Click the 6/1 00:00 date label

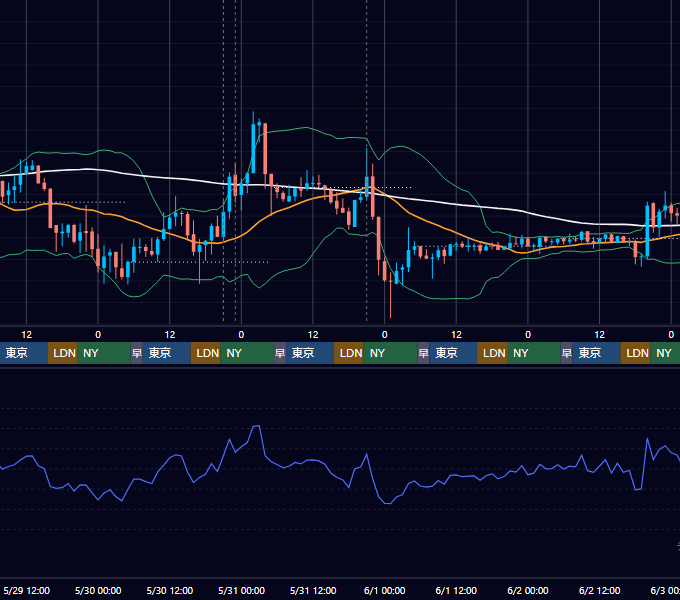coord(384,590)
